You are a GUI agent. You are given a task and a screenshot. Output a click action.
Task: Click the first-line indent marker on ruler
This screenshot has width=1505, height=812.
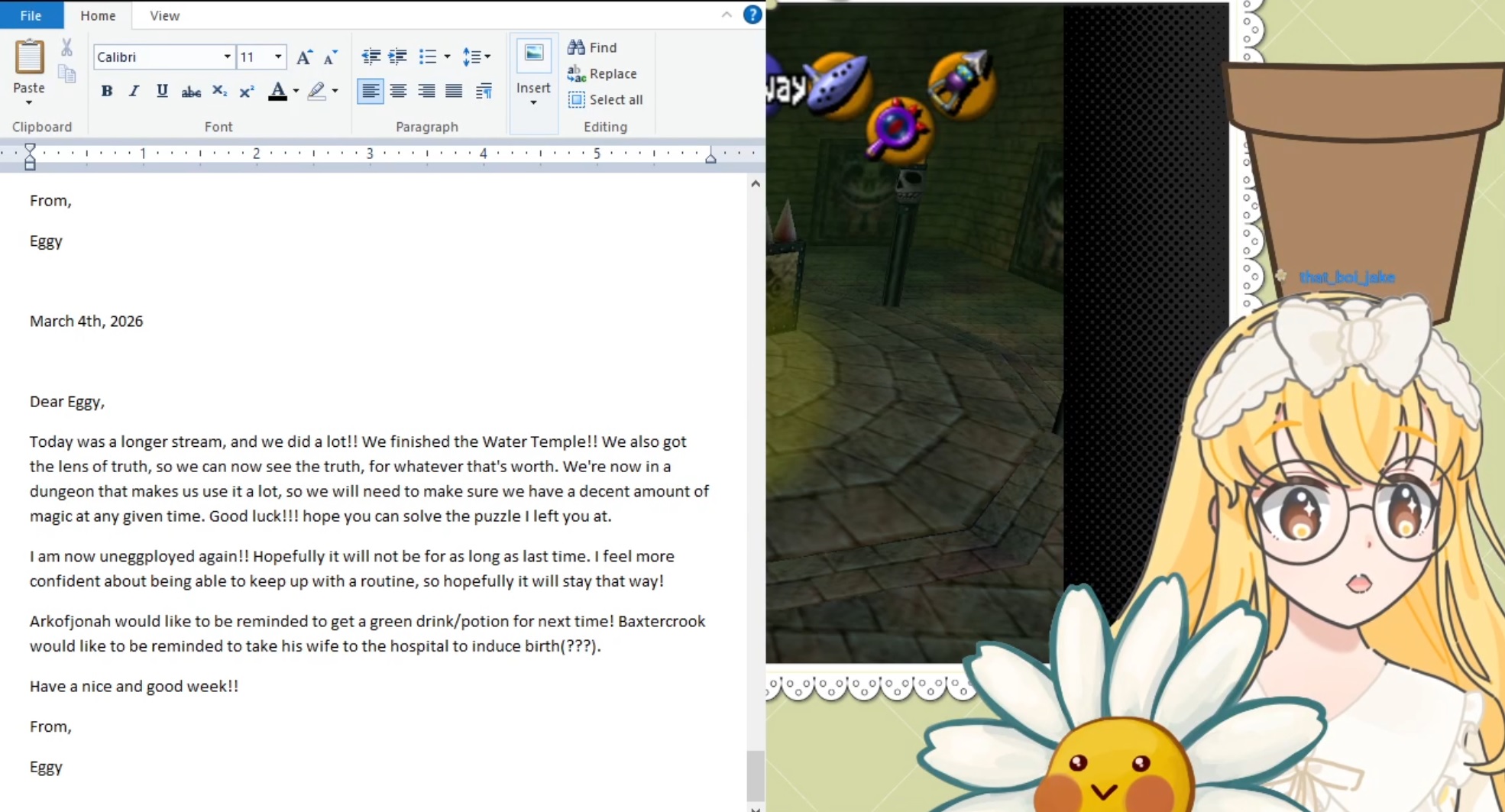(x=30, y=149)
